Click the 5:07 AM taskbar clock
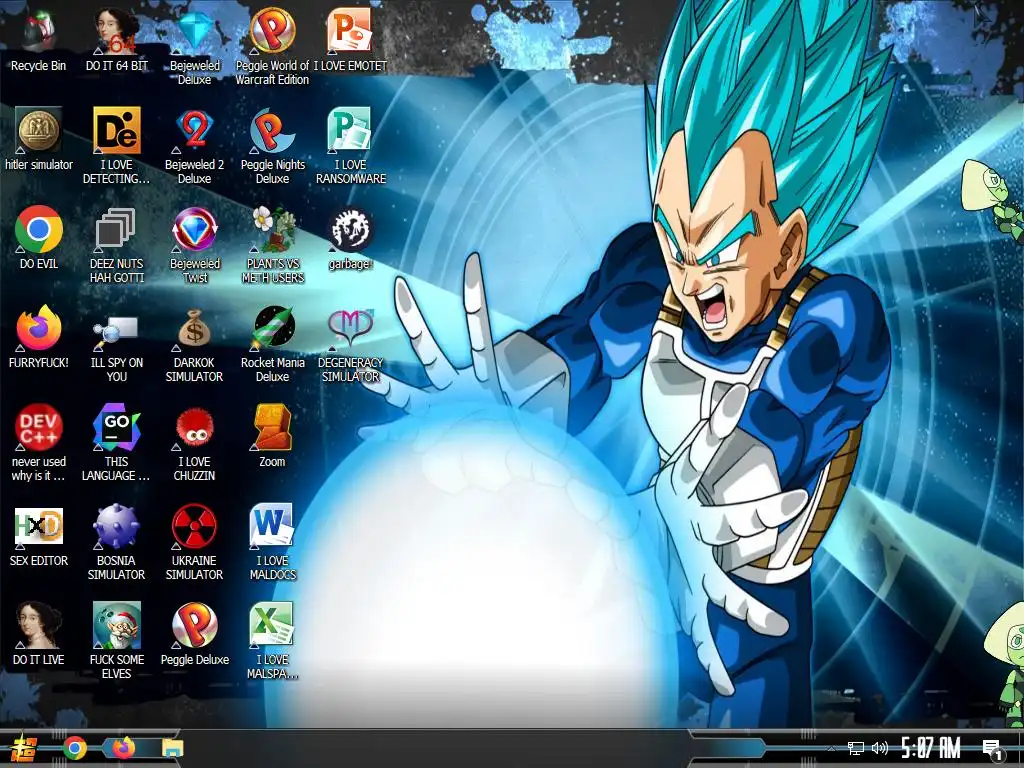This screenshot has width=1024, height=768. click(x=931, y=748)
